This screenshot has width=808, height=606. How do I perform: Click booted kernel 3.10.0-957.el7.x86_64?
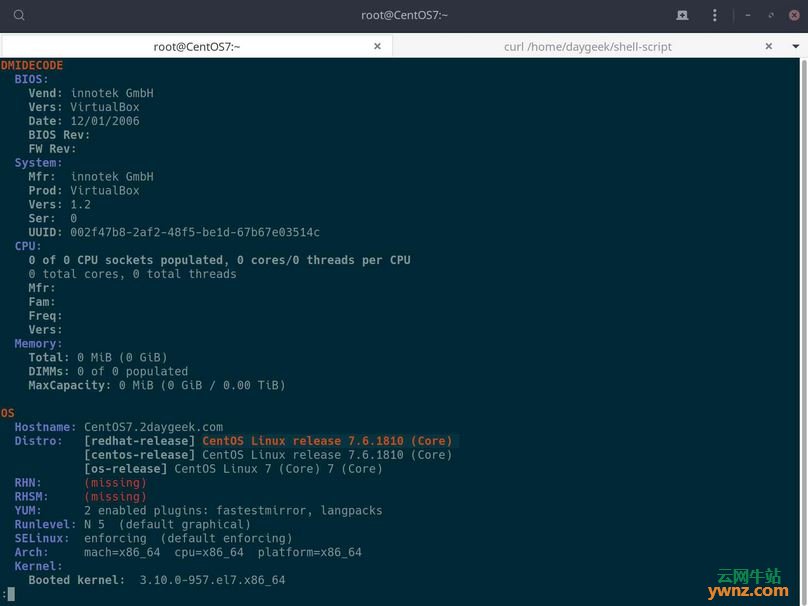(212, 580)
